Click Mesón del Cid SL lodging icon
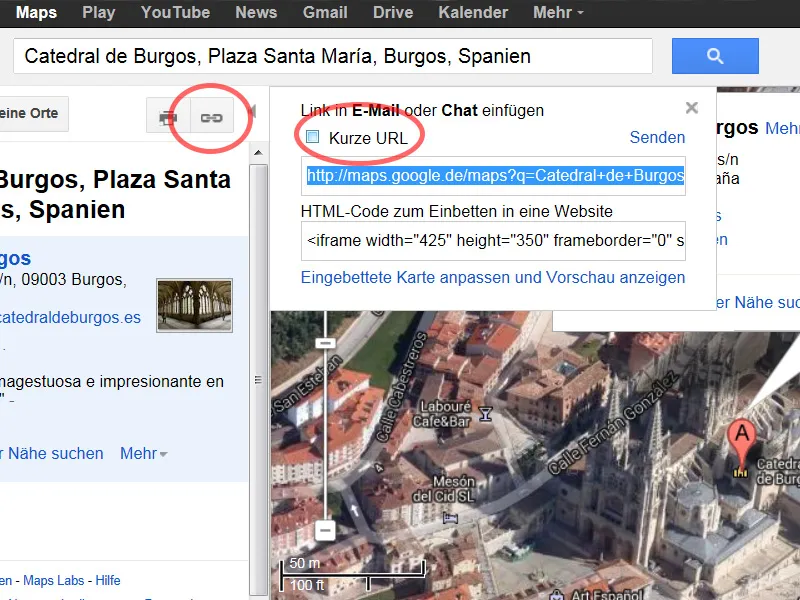800x600 pixels. [451, 518]
